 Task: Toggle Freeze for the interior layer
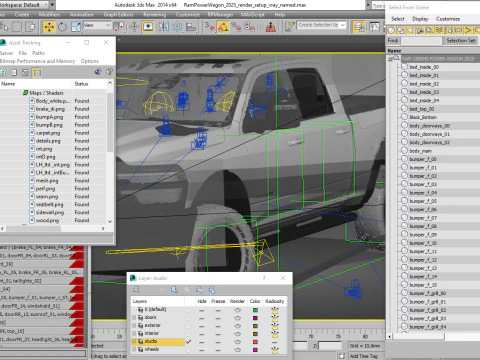[x=218, y=334]
